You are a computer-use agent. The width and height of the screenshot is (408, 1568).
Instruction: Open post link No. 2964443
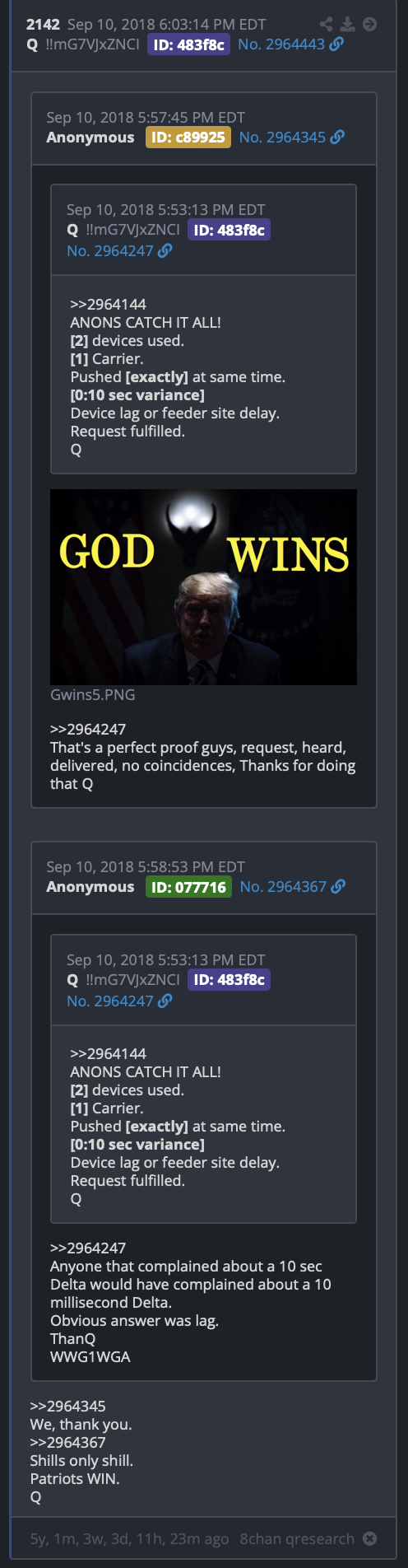click(x=281, y=44)
